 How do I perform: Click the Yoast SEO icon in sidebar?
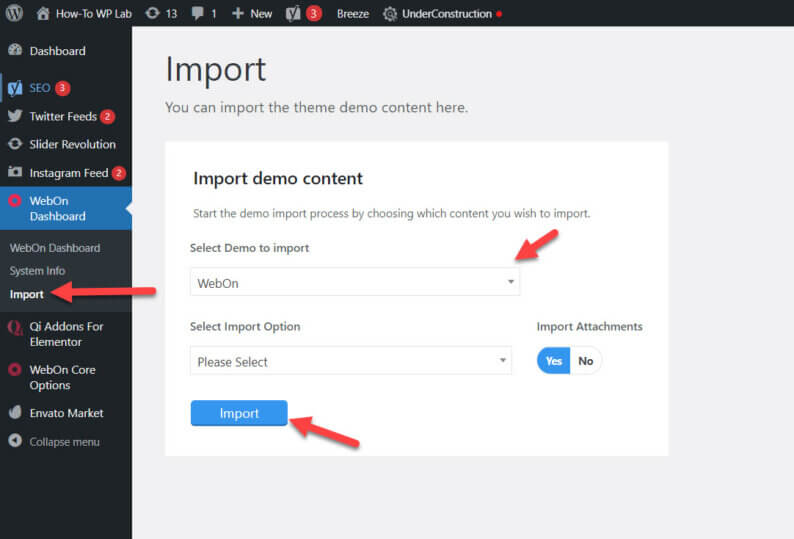point(15,88)
